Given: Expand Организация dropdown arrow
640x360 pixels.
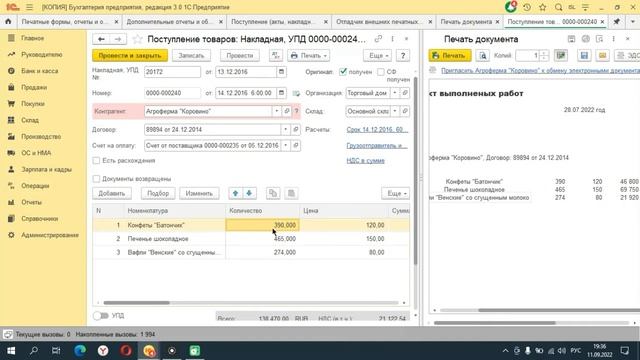Looking at the screenshot, I should [395, 93].
